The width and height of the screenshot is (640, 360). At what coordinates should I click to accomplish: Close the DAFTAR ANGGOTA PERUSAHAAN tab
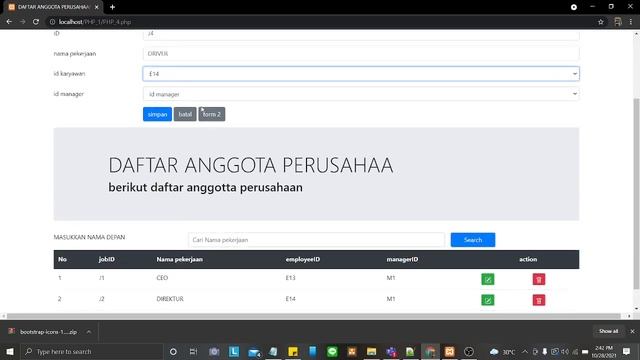(x=97, y=7)
